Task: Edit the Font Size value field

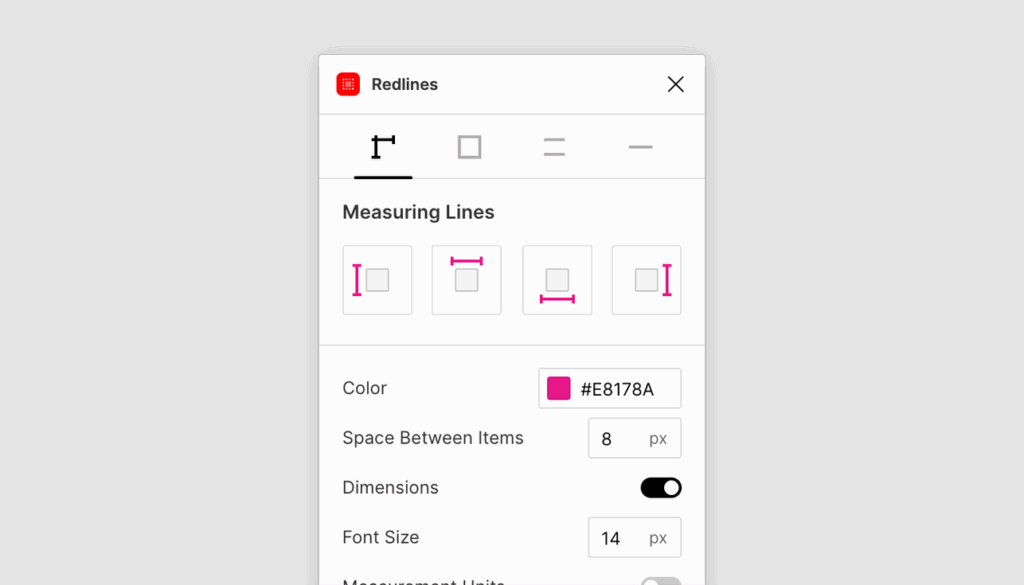Action: (635, 537)
